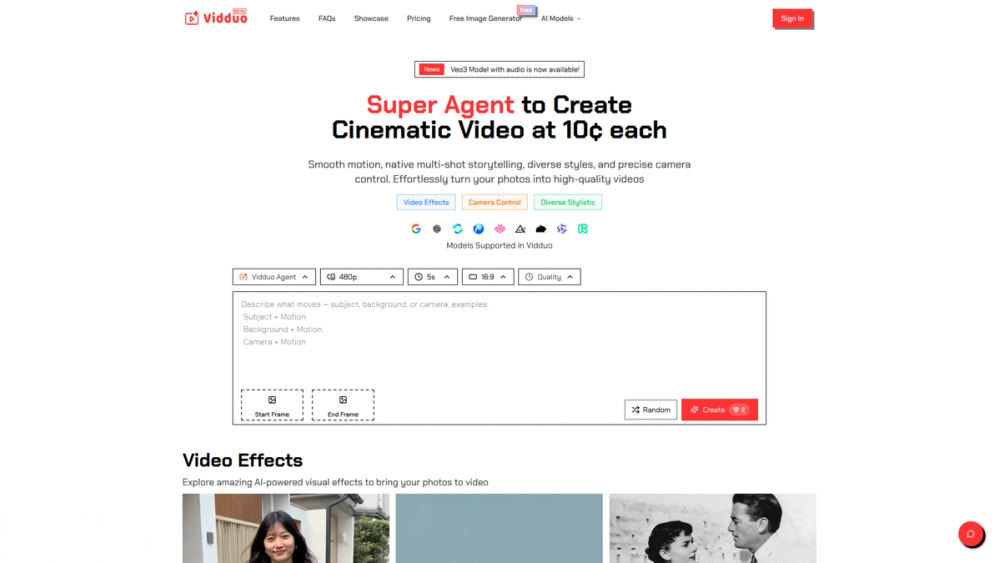The image size is (1000, 563).
Task: Click the Random prompt button
Action: pos(651,410)
